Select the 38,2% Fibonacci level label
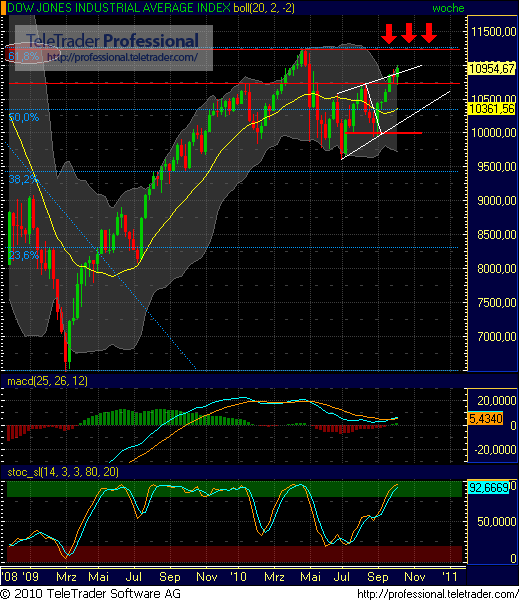 point(23,179)
